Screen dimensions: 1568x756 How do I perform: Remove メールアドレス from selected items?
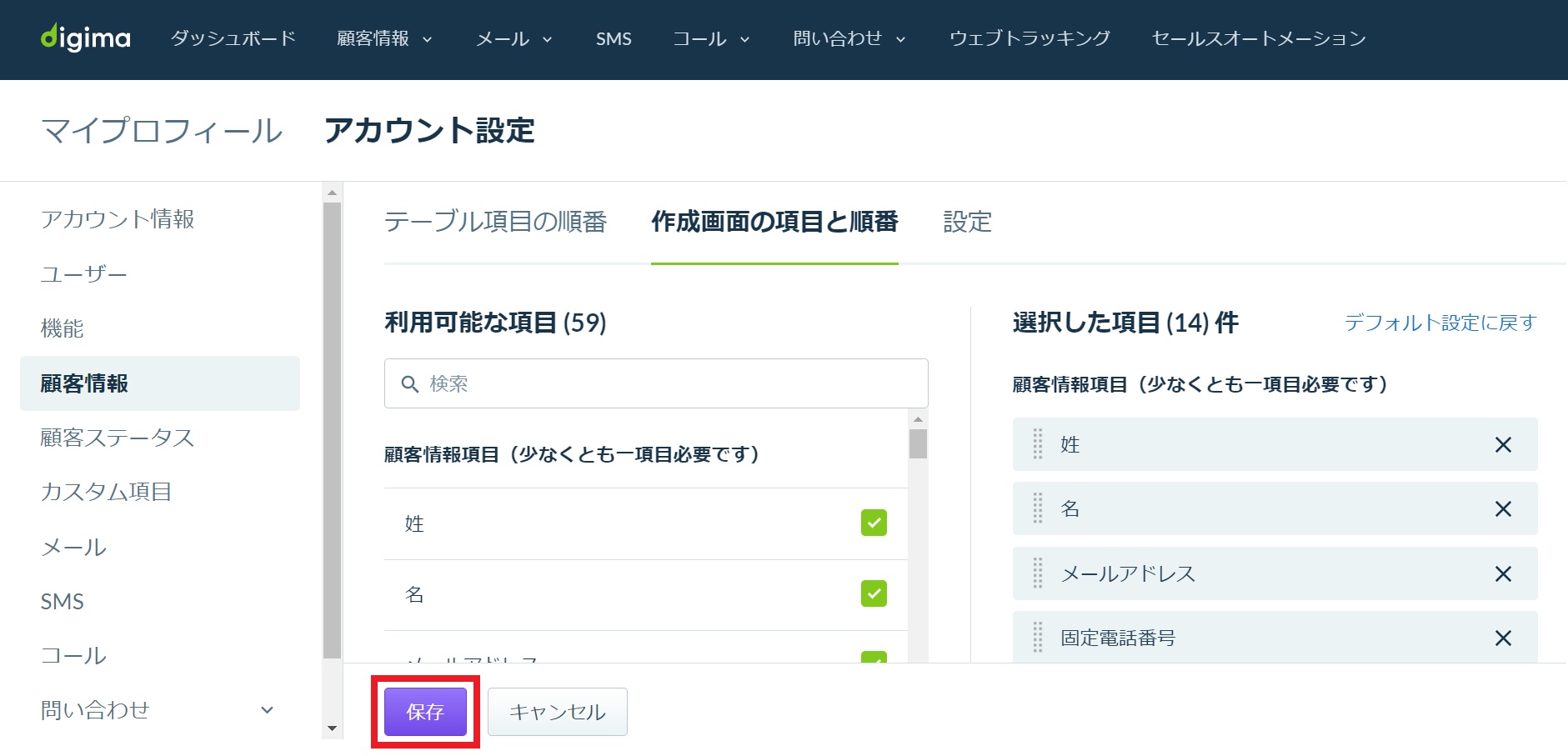pyautogui.click(x=1503, y=574)
